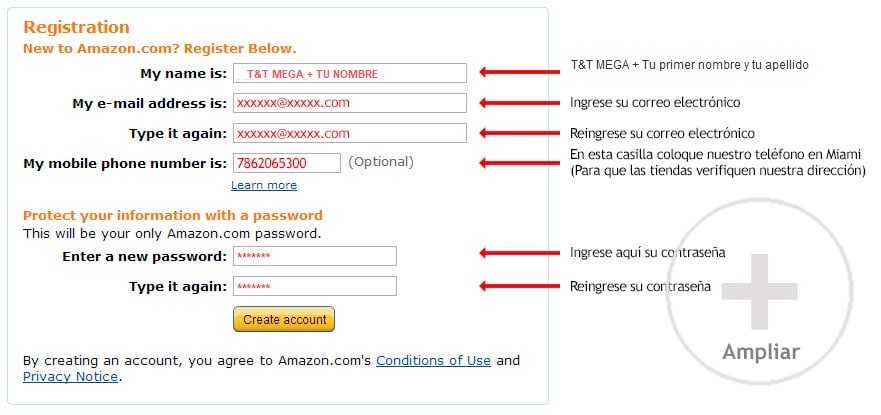
Task: Focus the "My name is" text field
Action: click(x=349, y=73)
